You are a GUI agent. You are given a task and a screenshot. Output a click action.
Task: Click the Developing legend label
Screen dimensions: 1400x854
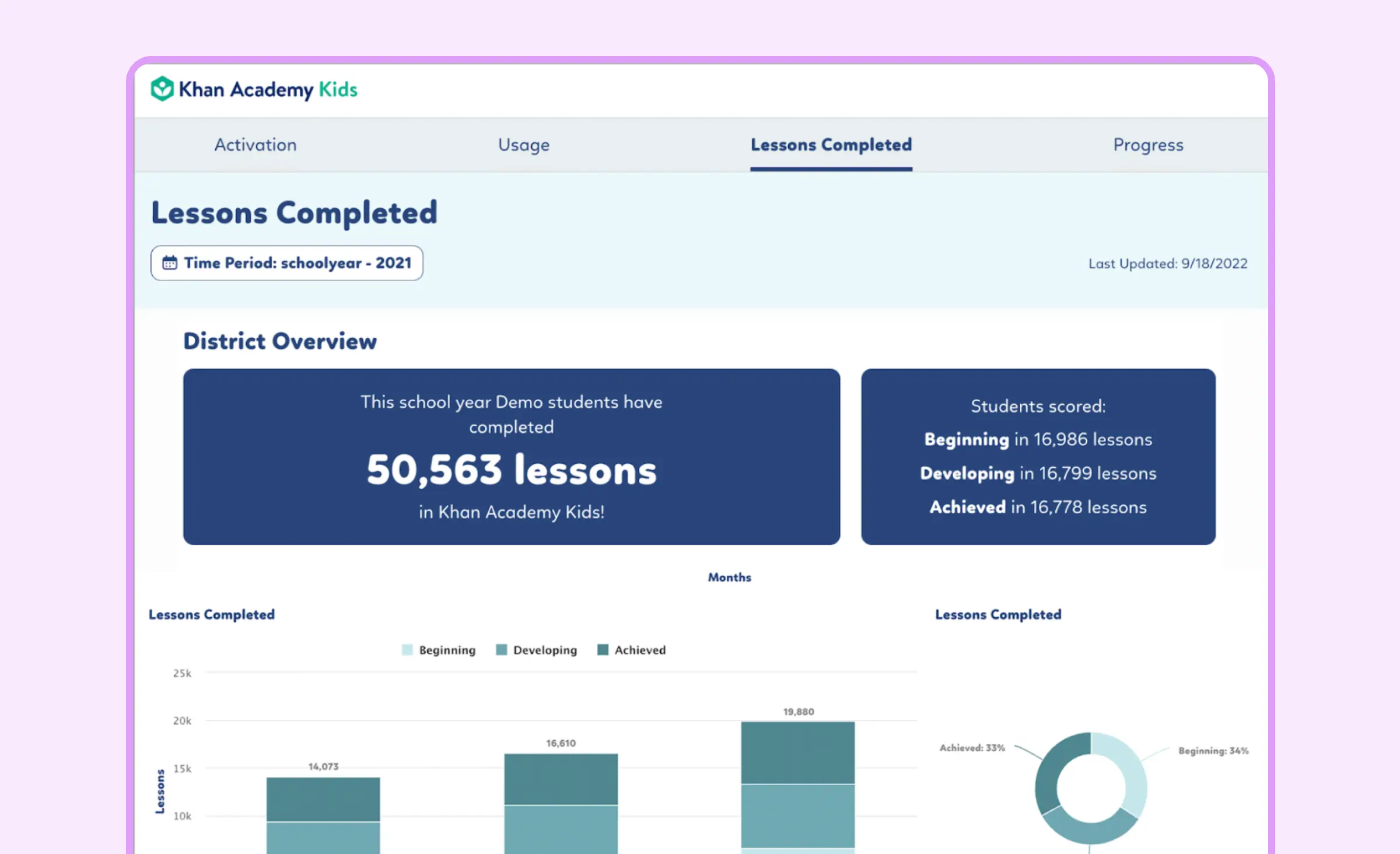(x=545, y=650)
